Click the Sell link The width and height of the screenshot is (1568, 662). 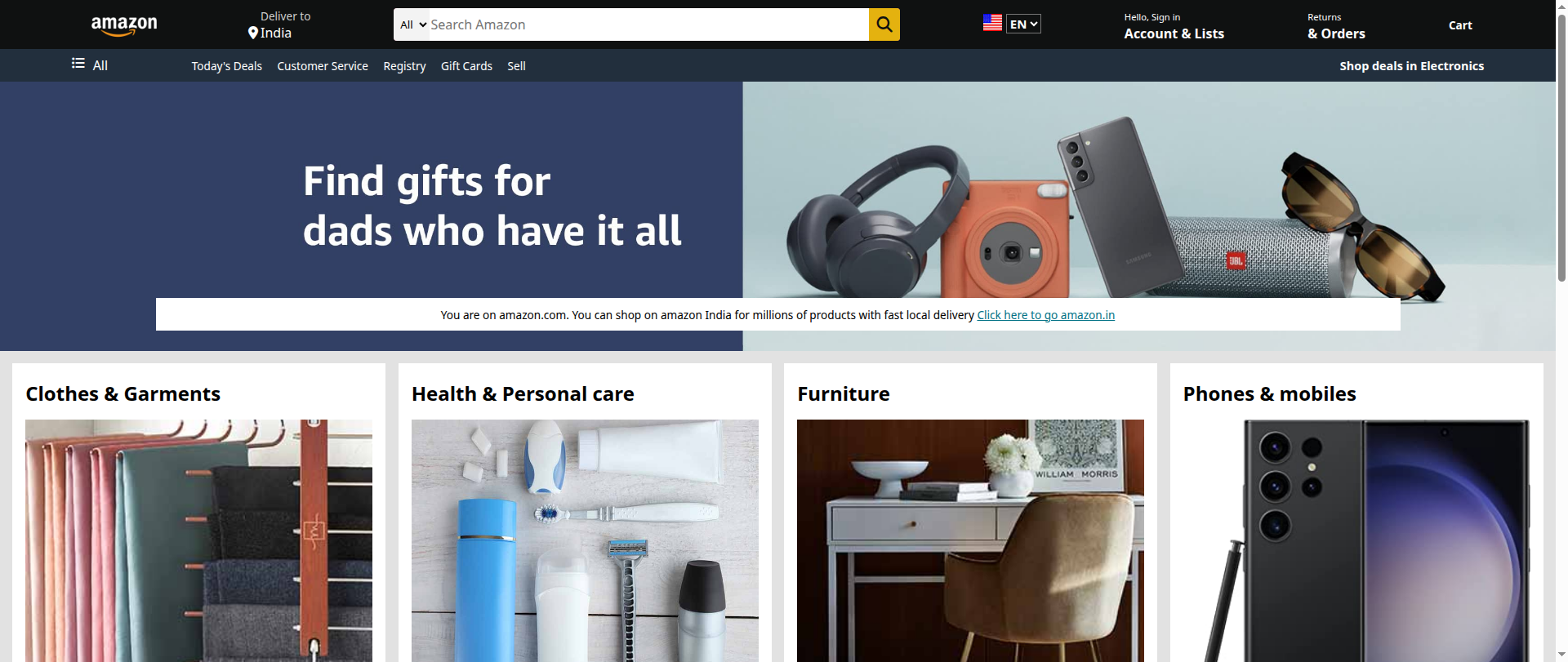516,66
